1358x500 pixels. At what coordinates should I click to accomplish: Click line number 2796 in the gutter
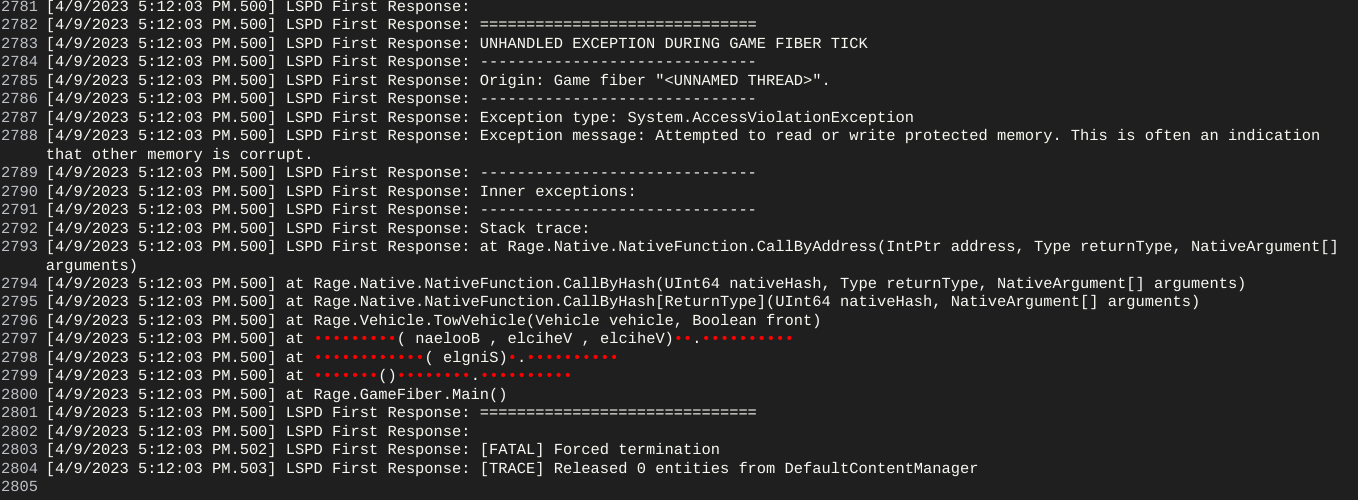click(x=20, y=321)
